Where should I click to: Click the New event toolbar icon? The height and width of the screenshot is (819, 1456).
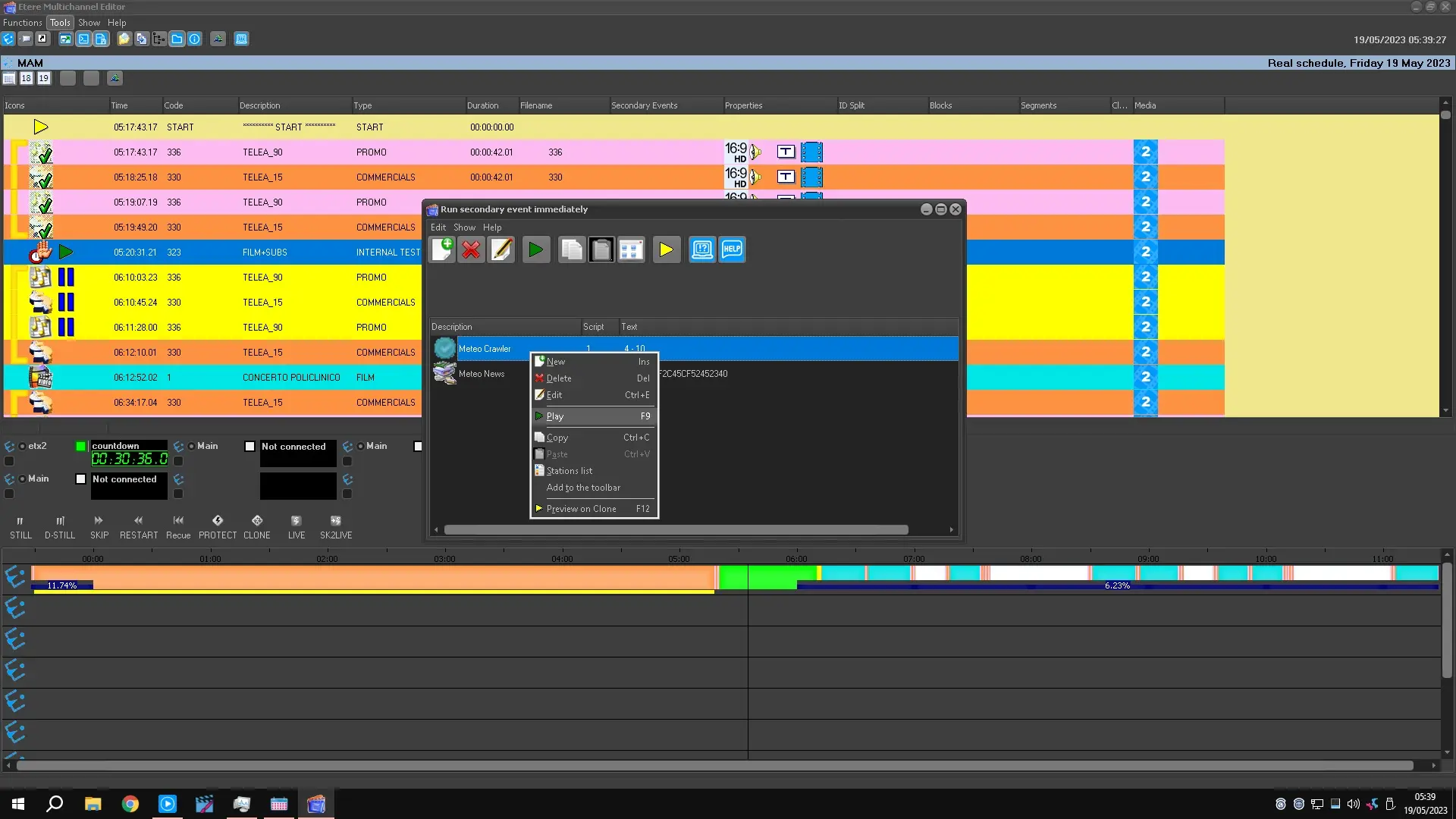click(442, 249)
